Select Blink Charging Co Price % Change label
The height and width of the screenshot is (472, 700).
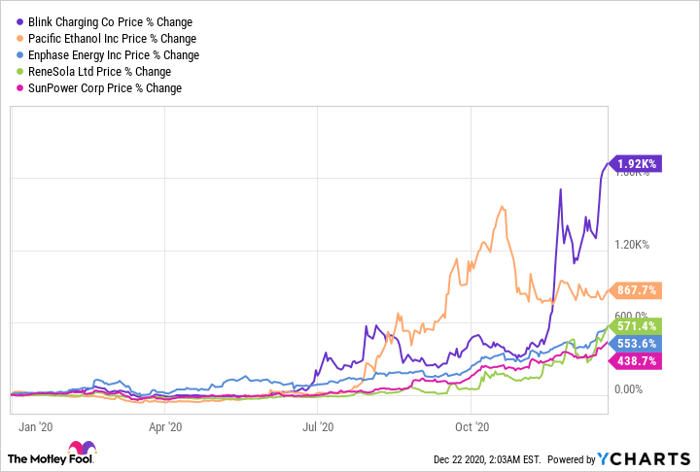(x=112, y=21)
